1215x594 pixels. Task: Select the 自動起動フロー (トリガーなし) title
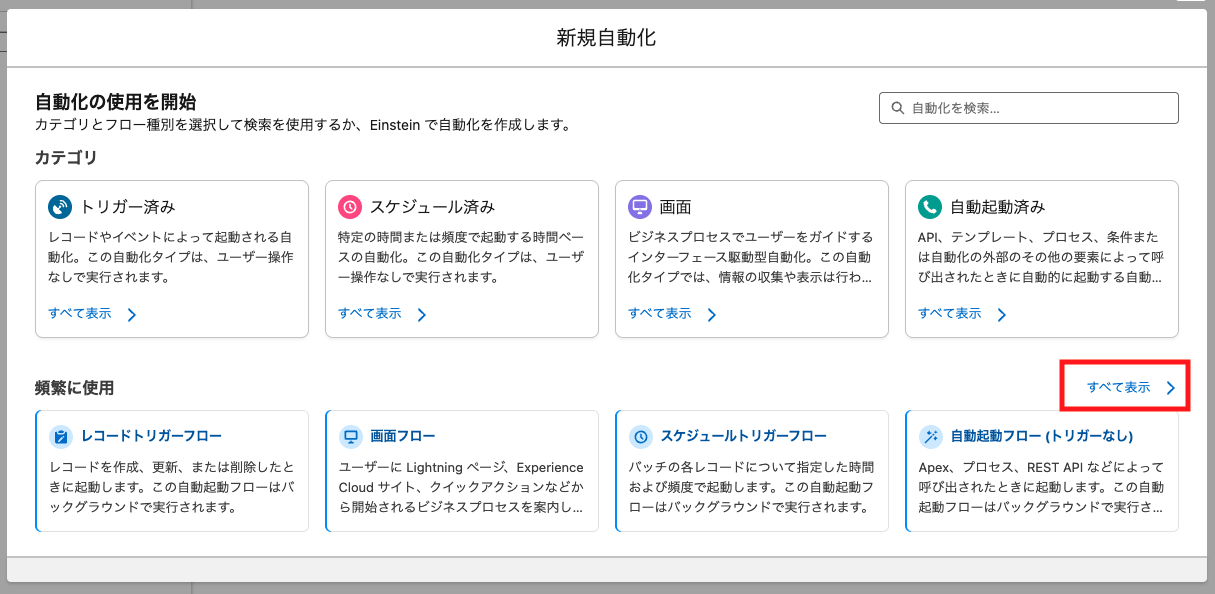coord(1041,436)
